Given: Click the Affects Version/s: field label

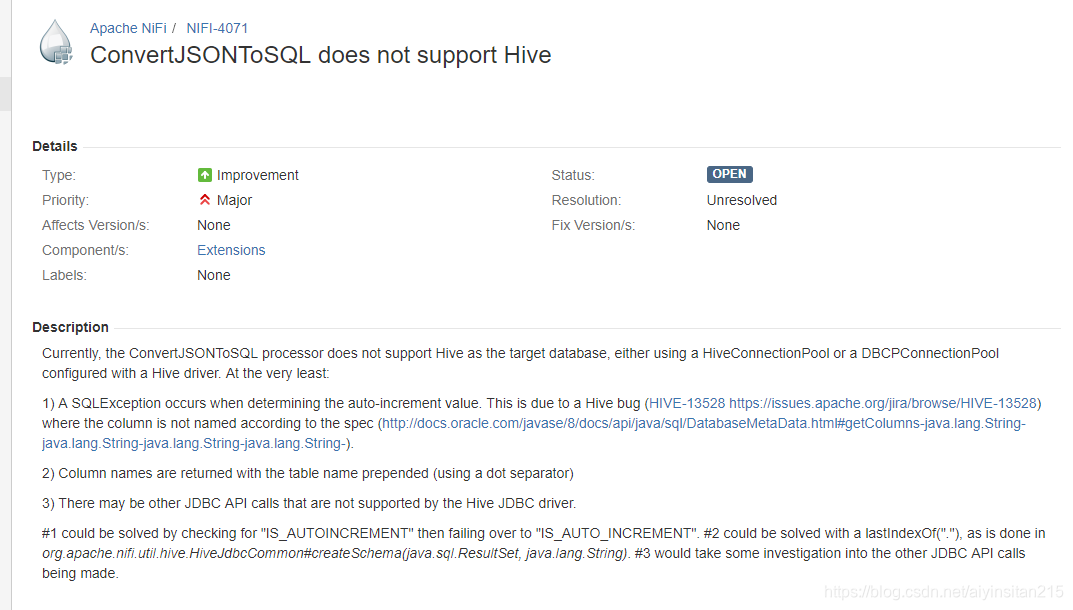Looking at the screenshot, I should coord(95,225).
